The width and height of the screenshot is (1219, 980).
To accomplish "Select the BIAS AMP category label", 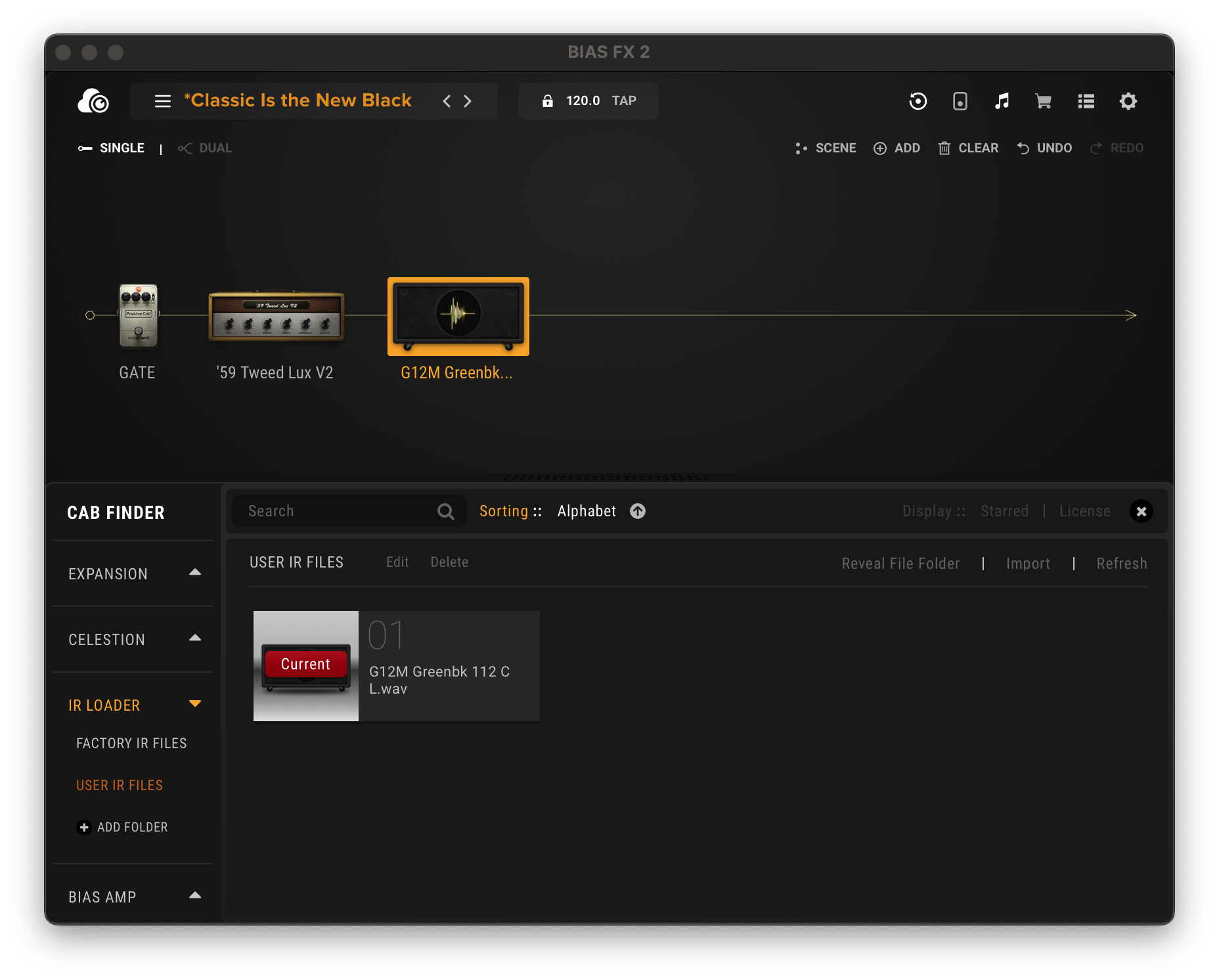I will (x=102, y=897).
